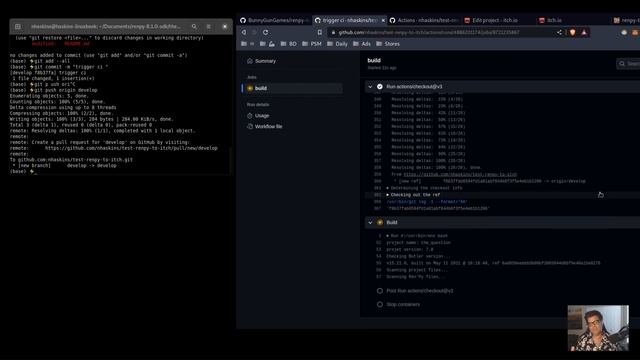Screen dimensions: 640x360
Task: Click the Stop containers pending circle icon
Action: click(380, 304)
